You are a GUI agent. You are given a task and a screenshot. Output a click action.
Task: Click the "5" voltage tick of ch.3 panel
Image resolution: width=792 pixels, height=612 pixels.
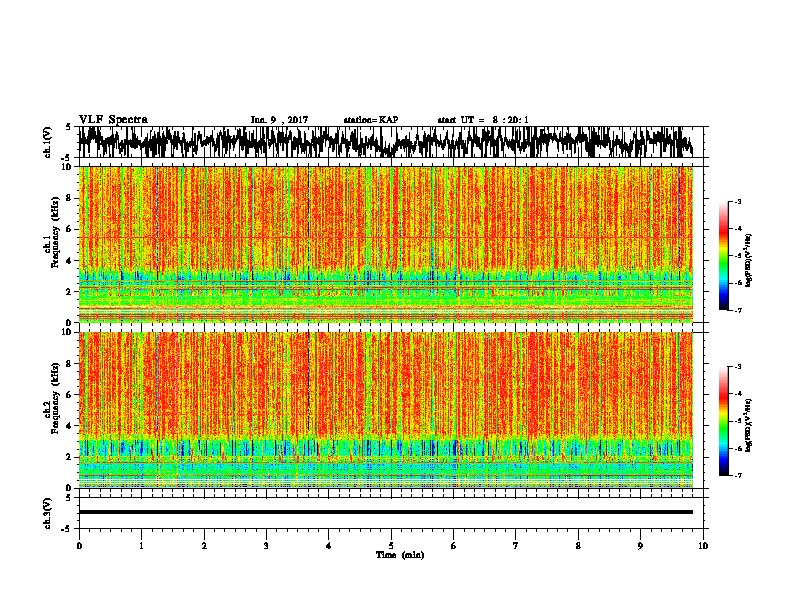pyautogui.click(x=68, y=498)
